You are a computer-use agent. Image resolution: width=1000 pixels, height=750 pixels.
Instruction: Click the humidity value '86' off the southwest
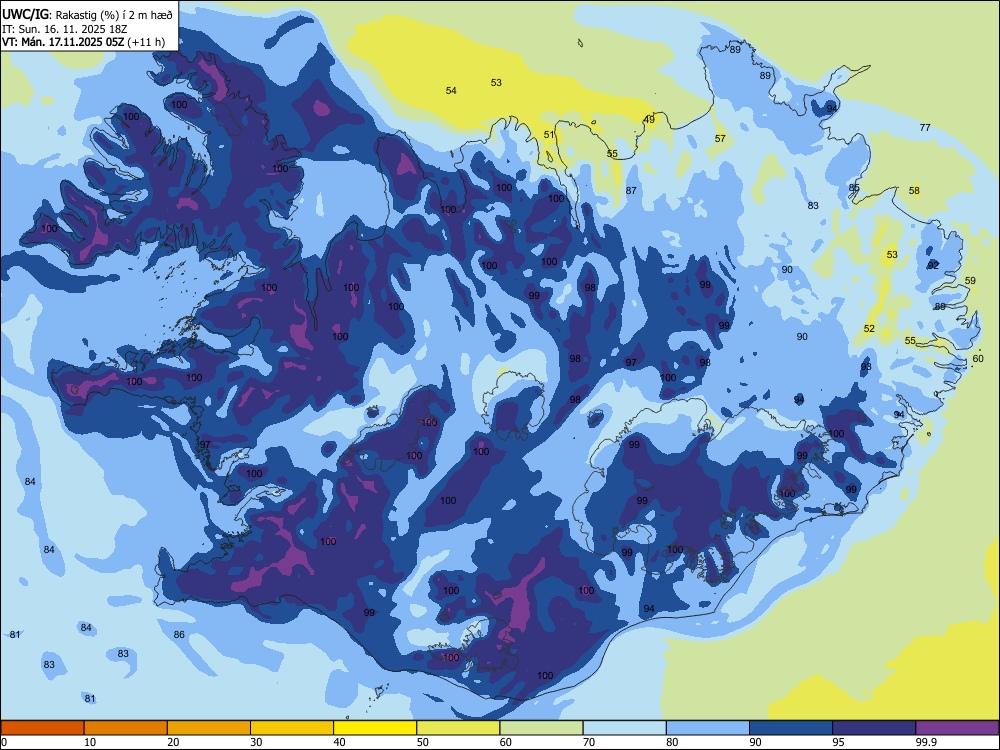point(179,635)
